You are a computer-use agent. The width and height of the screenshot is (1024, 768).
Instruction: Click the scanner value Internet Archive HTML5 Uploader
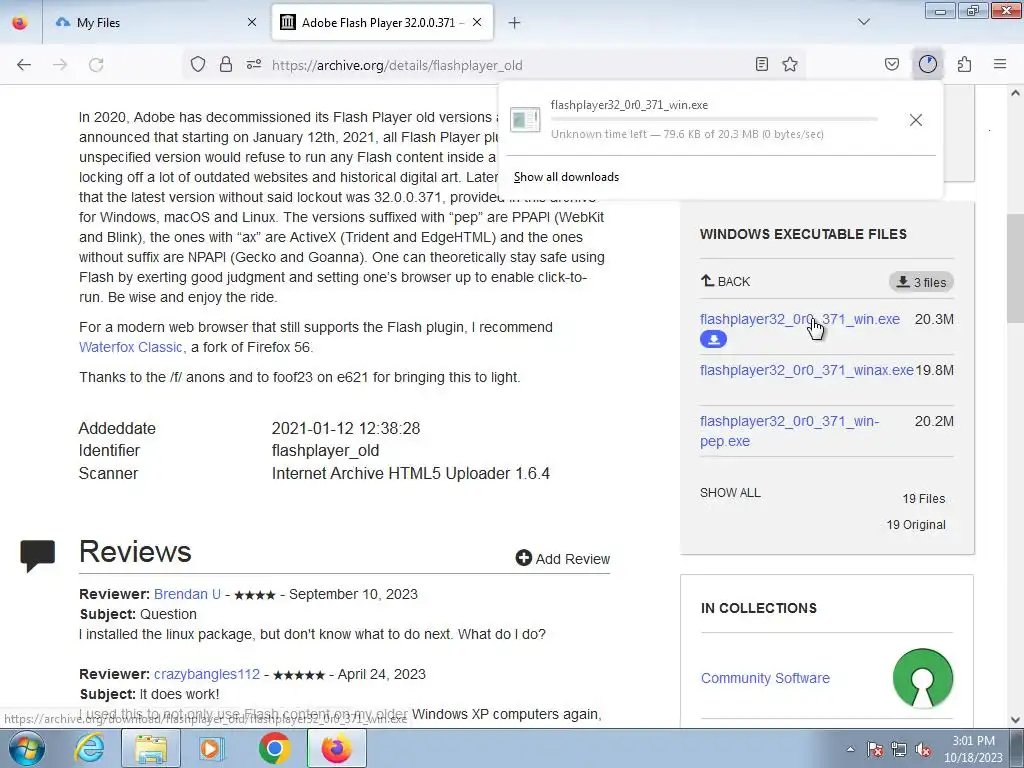point(411,473)
